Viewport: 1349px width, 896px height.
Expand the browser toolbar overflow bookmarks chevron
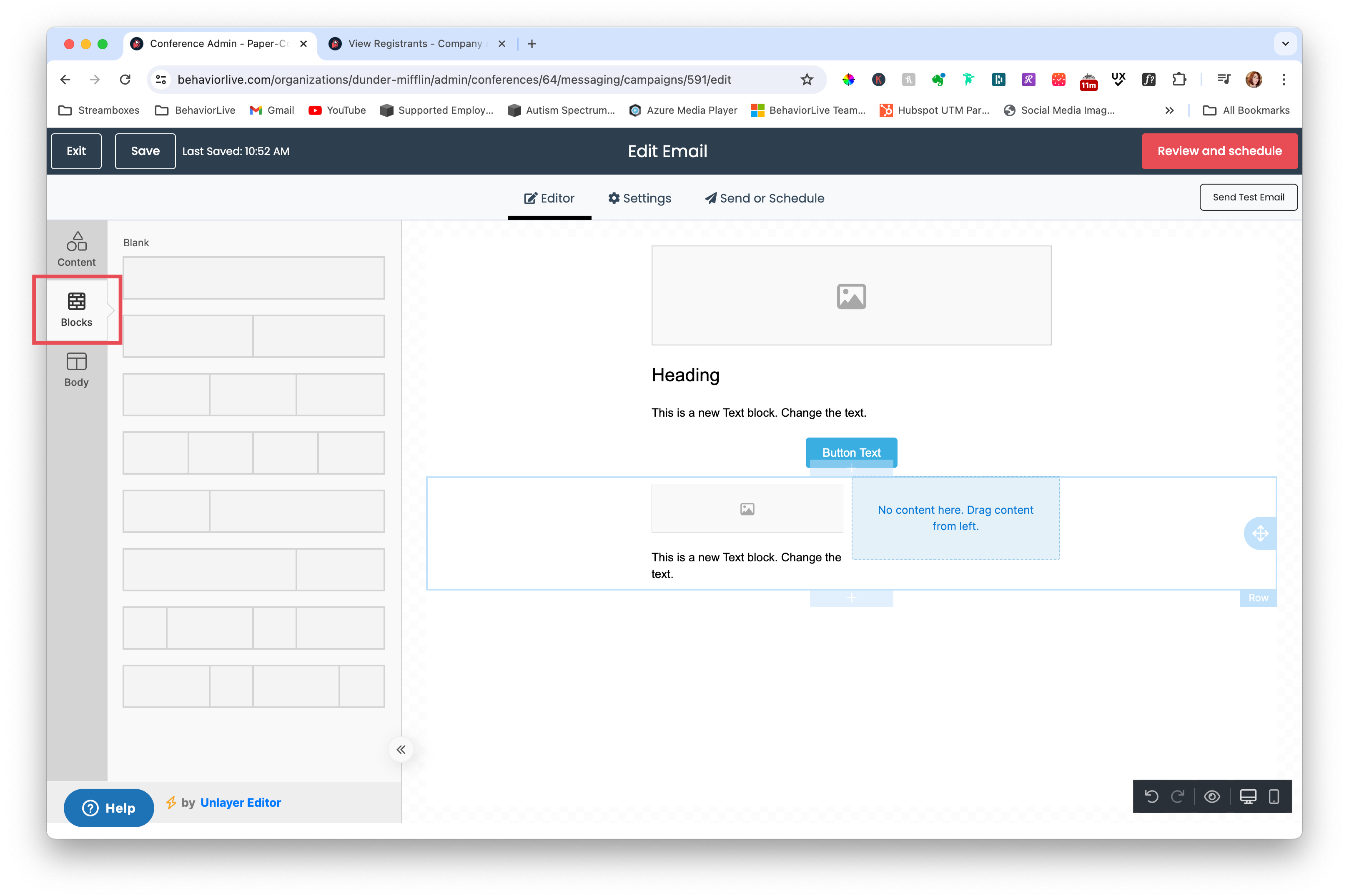coord(1169,110)
